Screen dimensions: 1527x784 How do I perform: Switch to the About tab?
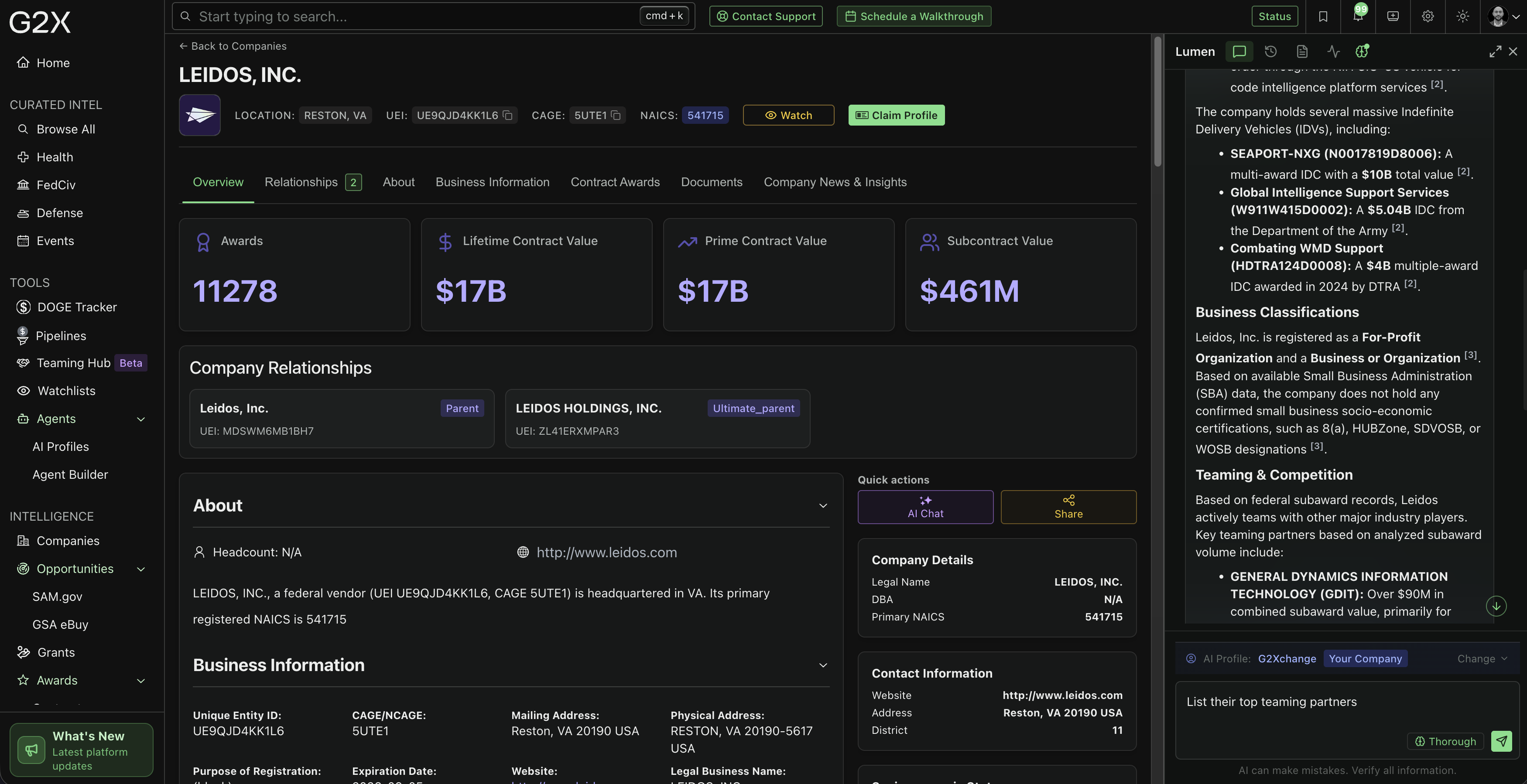398,182
